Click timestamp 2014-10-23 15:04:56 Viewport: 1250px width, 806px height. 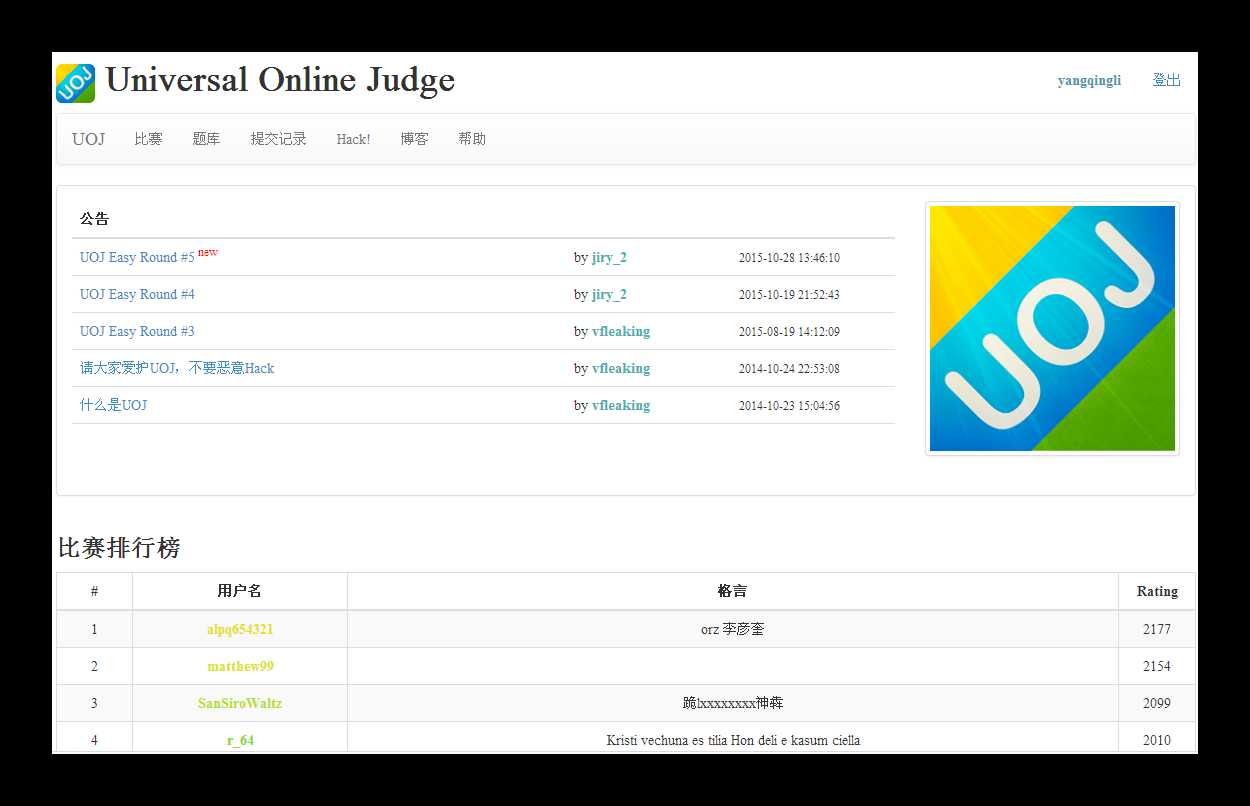[789, 406]
